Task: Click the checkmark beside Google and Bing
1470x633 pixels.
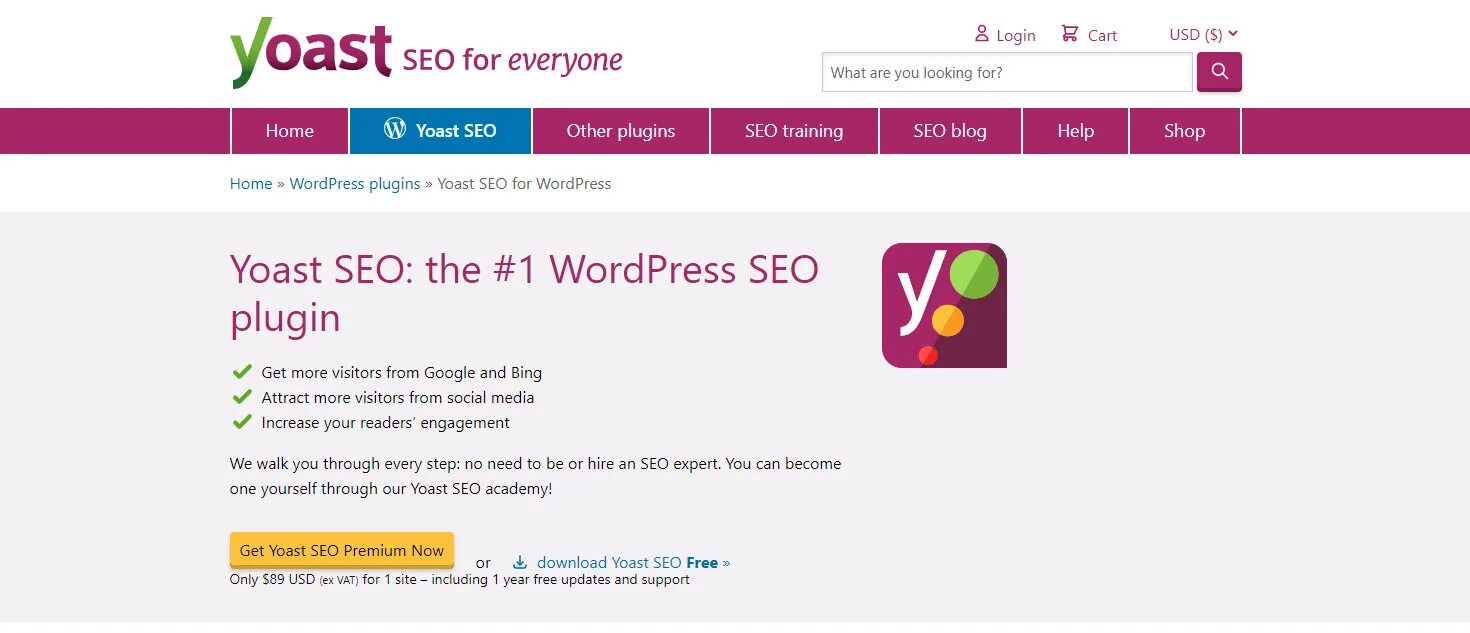Action: point(241,372)
